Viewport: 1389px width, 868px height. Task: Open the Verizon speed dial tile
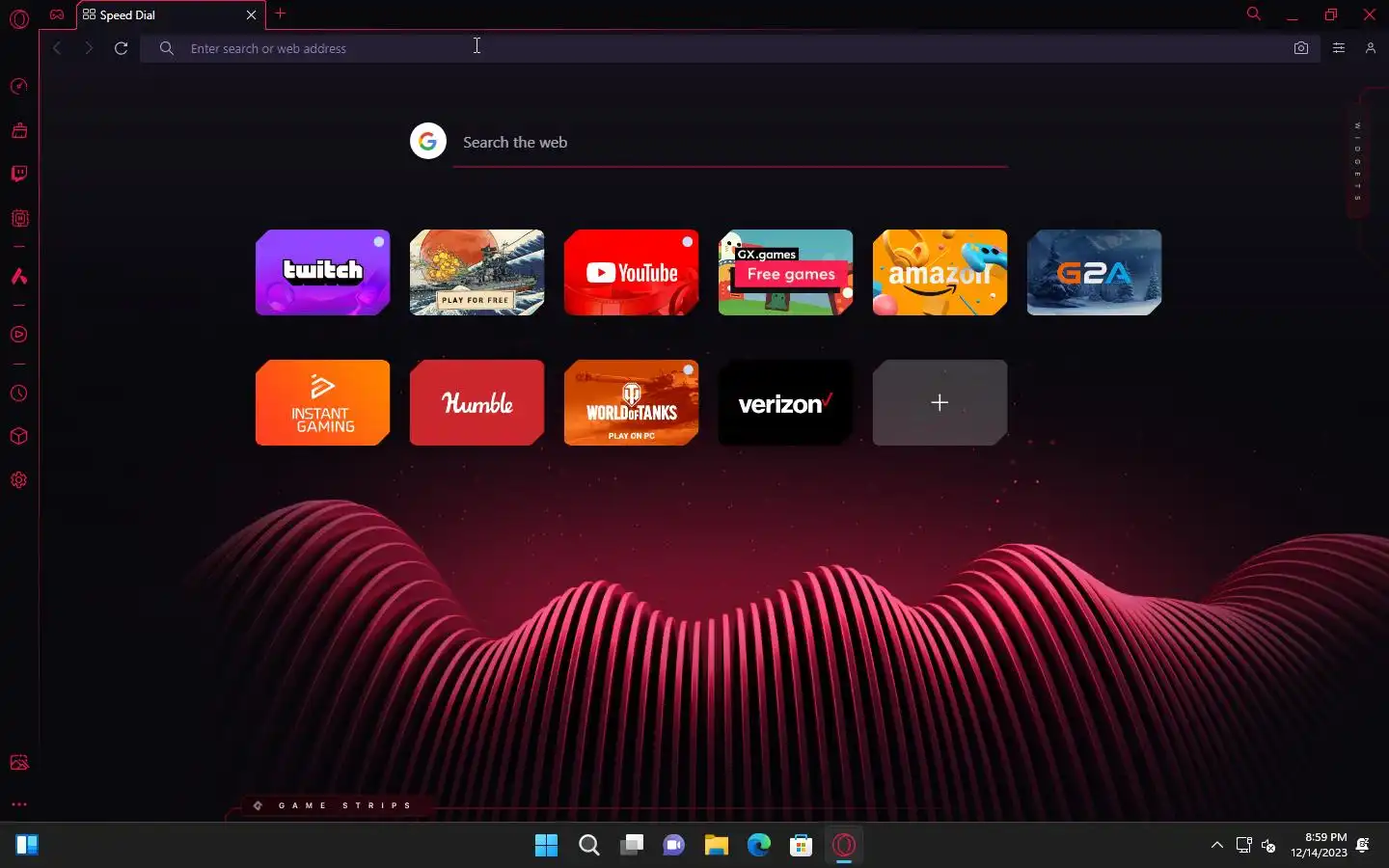coord(785,402)
